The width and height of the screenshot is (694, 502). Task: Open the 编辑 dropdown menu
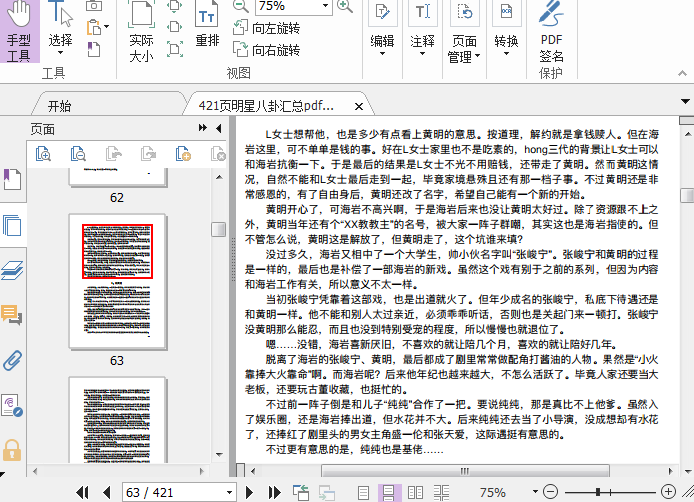click(382, 29)
